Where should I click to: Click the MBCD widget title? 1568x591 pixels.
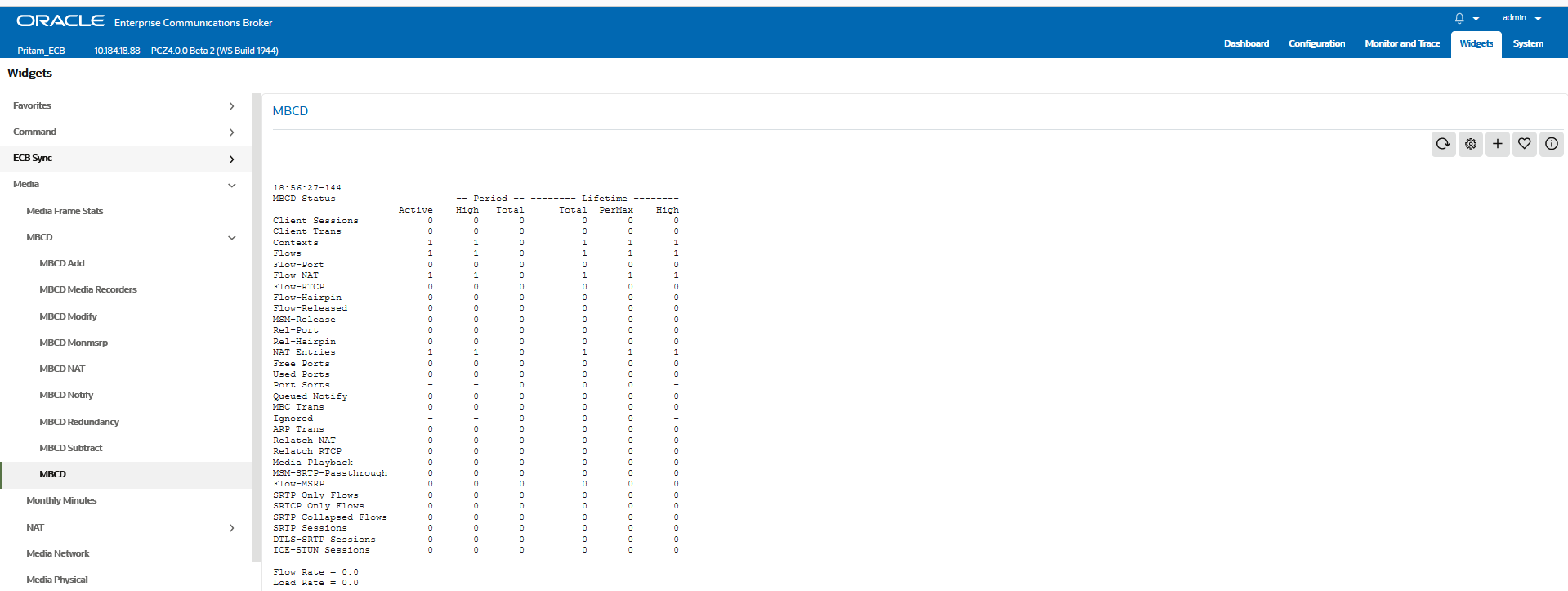[290, 111]
